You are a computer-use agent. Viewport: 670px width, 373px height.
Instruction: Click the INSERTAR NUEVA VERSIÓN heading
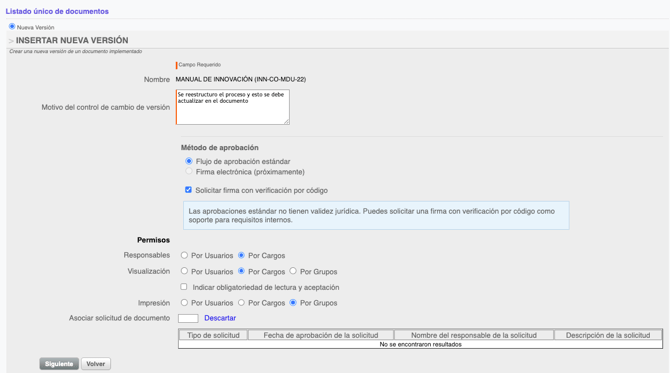pyautogui.click(x=72, y=41)
